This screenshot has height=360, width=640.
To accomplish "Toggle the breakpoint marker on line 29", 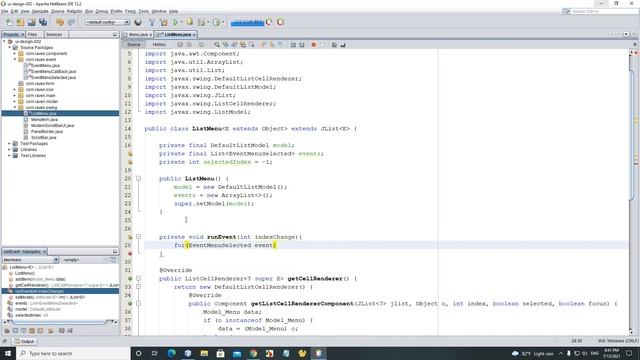I will coord(130,253).
